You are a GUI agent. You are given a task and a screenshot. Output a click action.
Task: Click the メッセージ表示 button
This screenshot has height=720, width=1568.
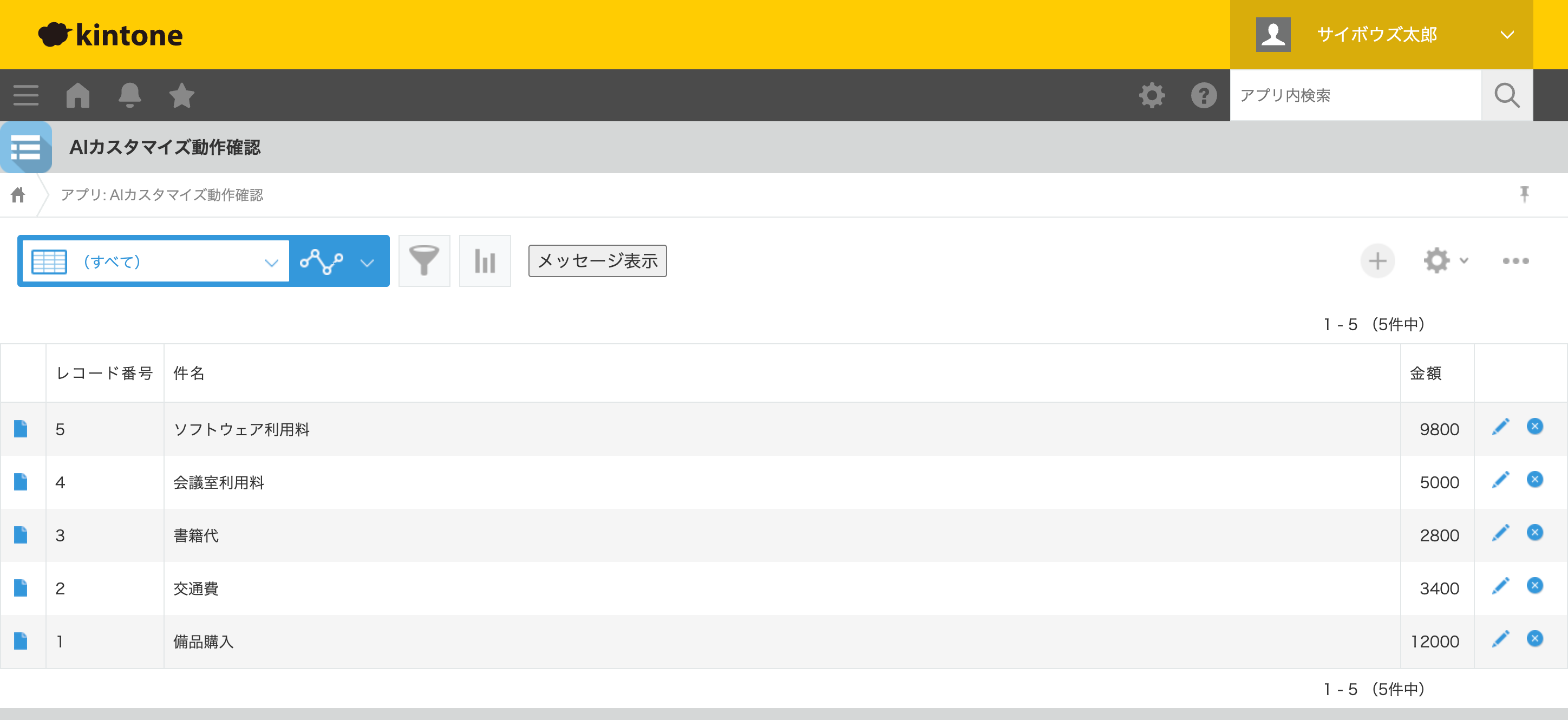[x=598, y=261]
